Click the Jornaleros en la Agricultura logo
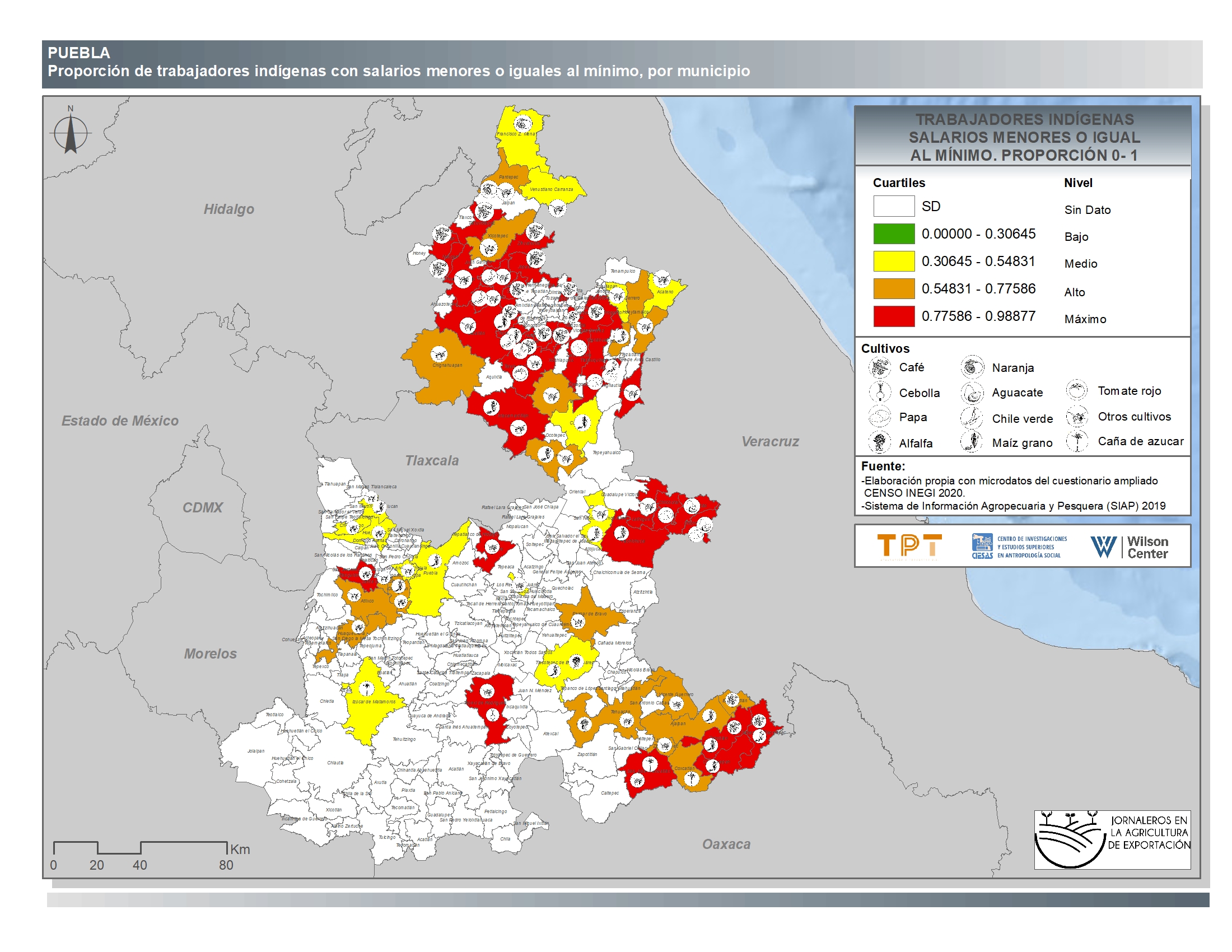Image resolution: width=1232 pixels, height=952 pixels. pyautogui.click(x=1112, y=839)
